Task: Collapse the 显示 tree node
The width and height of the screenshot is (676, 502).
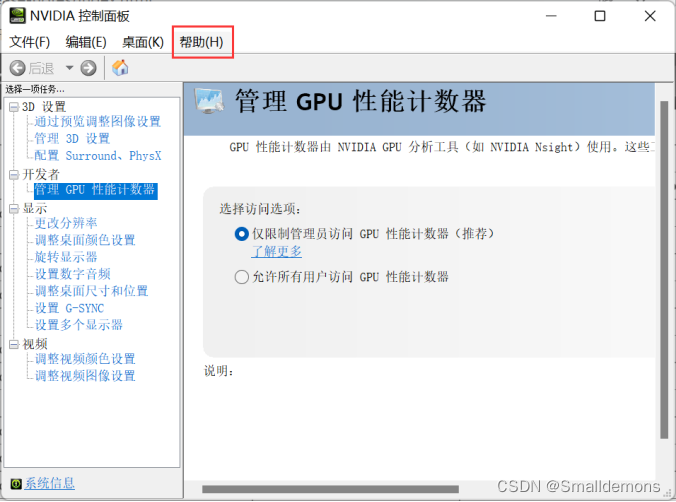Action: 14,209
